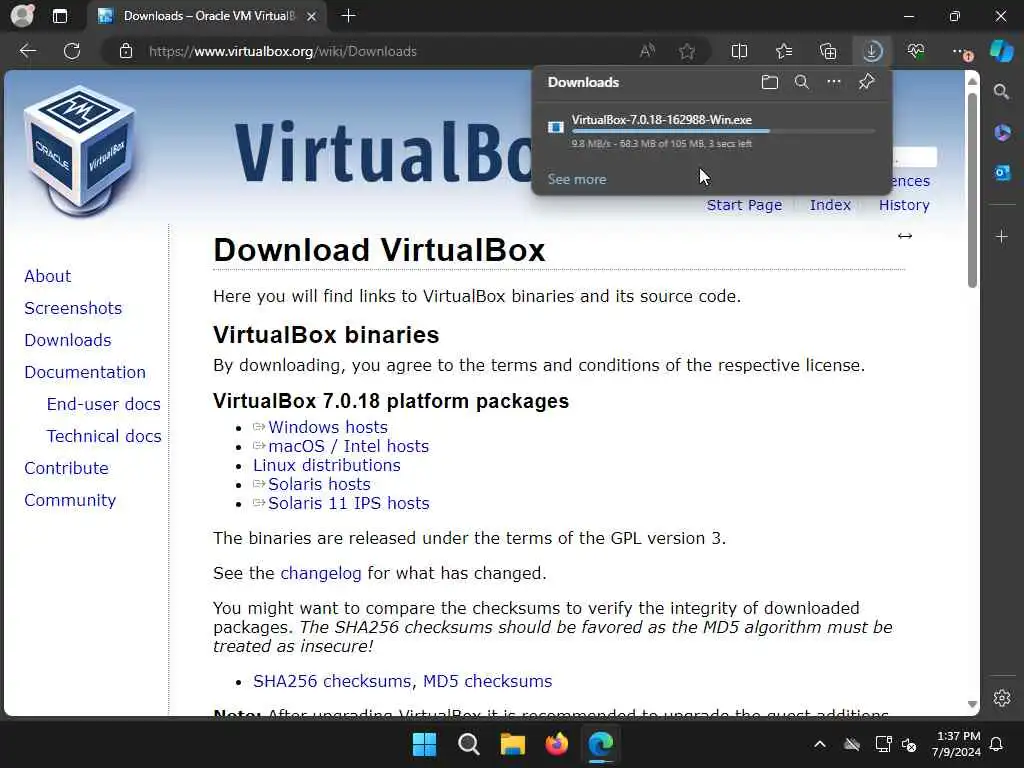Open Downloads in the left navigation
1024x768 pixels.
tap(68, 340)
